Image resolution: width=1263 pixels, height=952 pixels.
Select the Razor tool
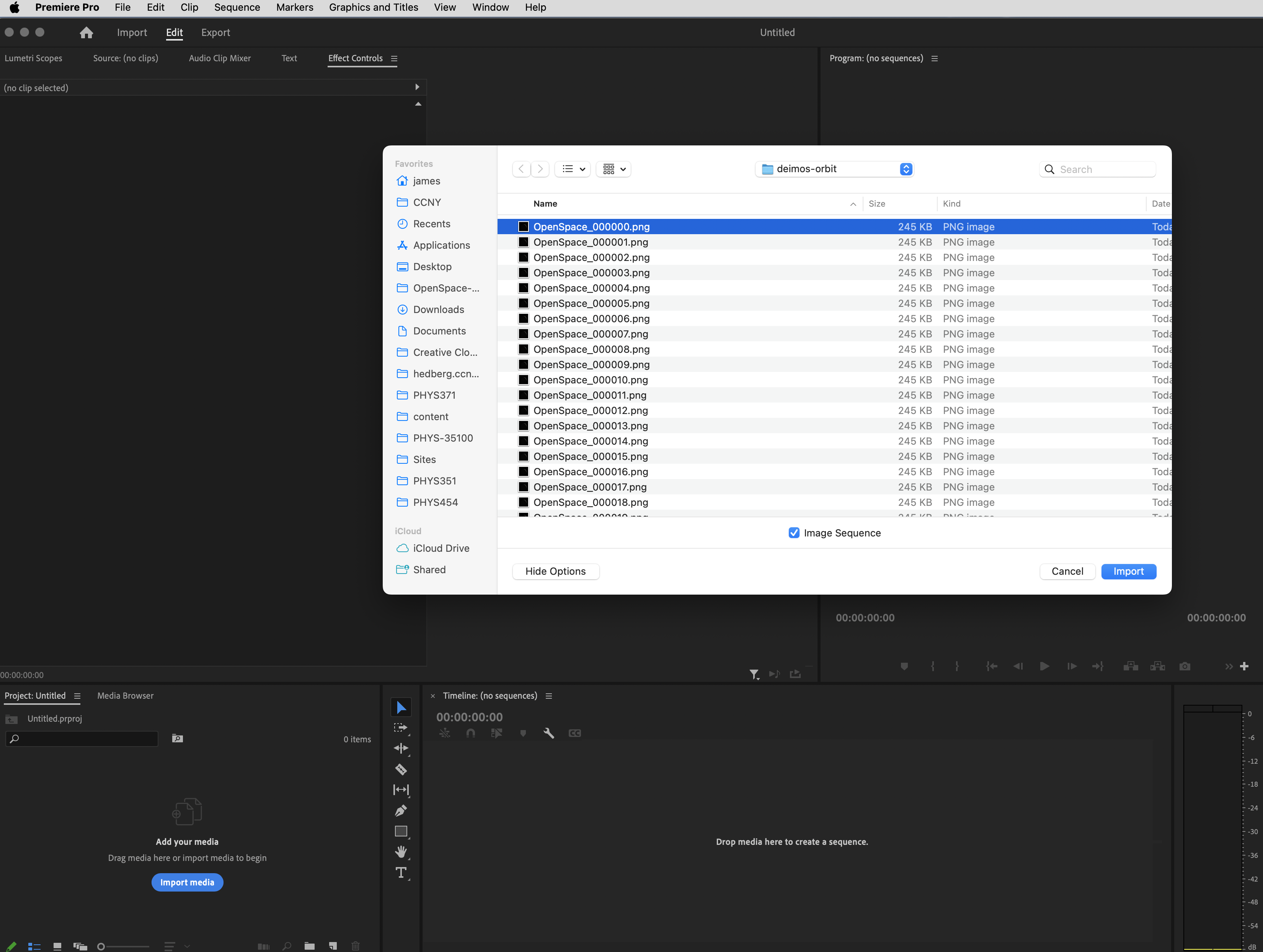pos(401,769)
